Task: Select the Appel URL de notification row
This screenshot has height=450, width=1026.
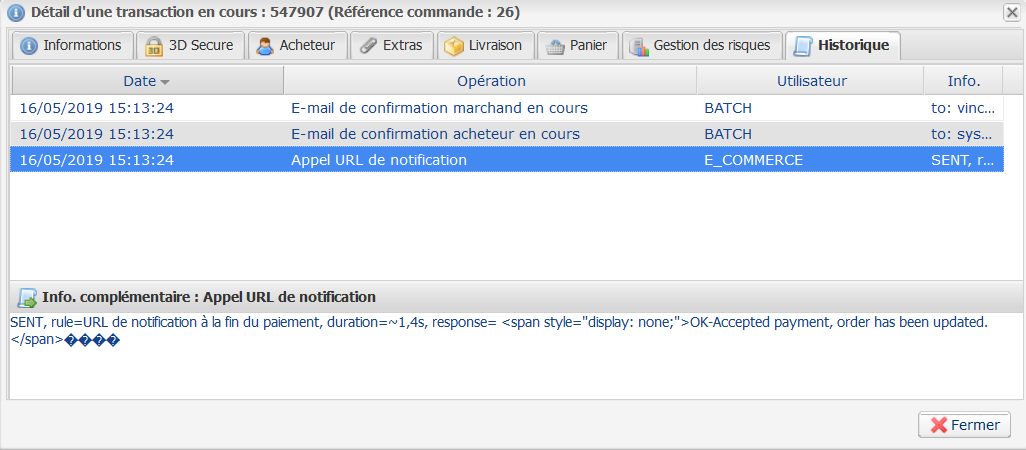Action: [x=378, y=160]
